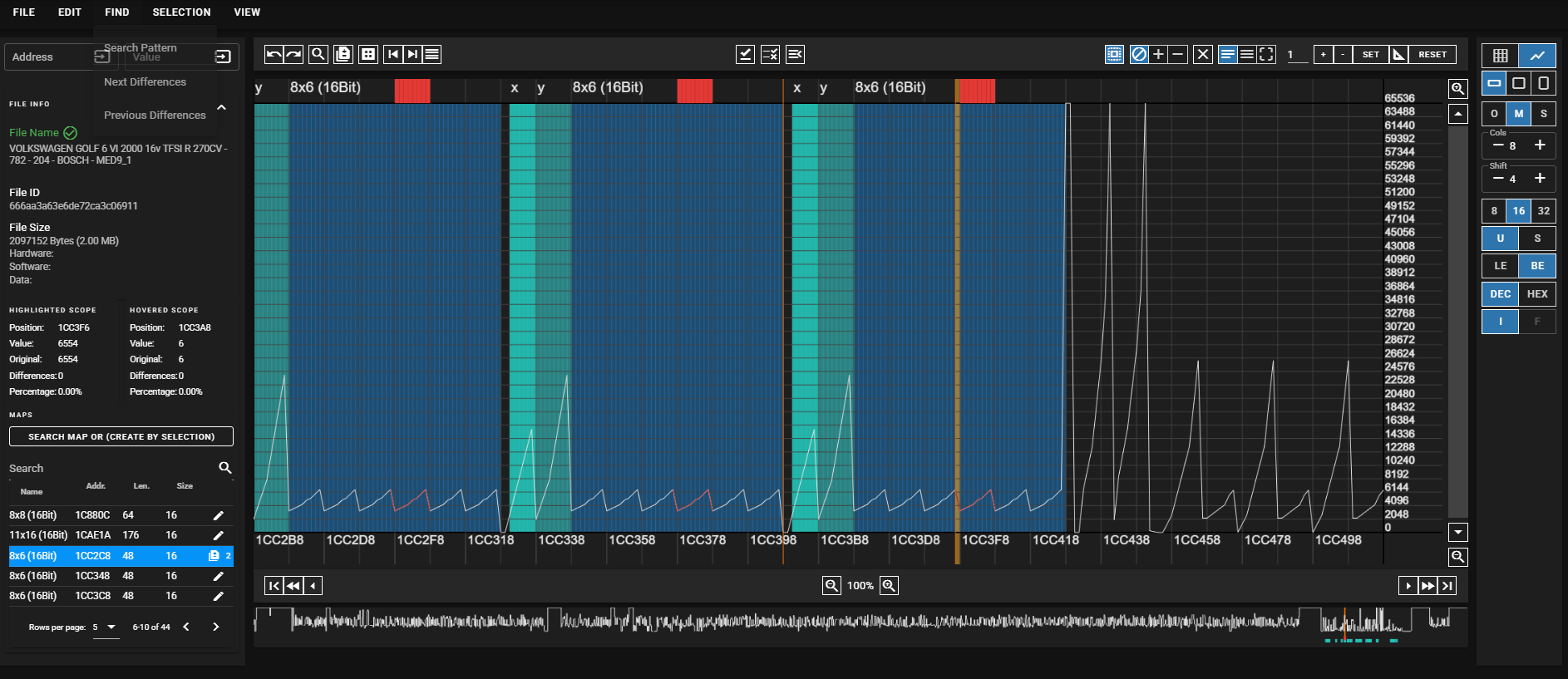Edit the 8x8 (16Bit) map pencil icon
This screenshot has width=1568, height=679.
click(219, 515)
